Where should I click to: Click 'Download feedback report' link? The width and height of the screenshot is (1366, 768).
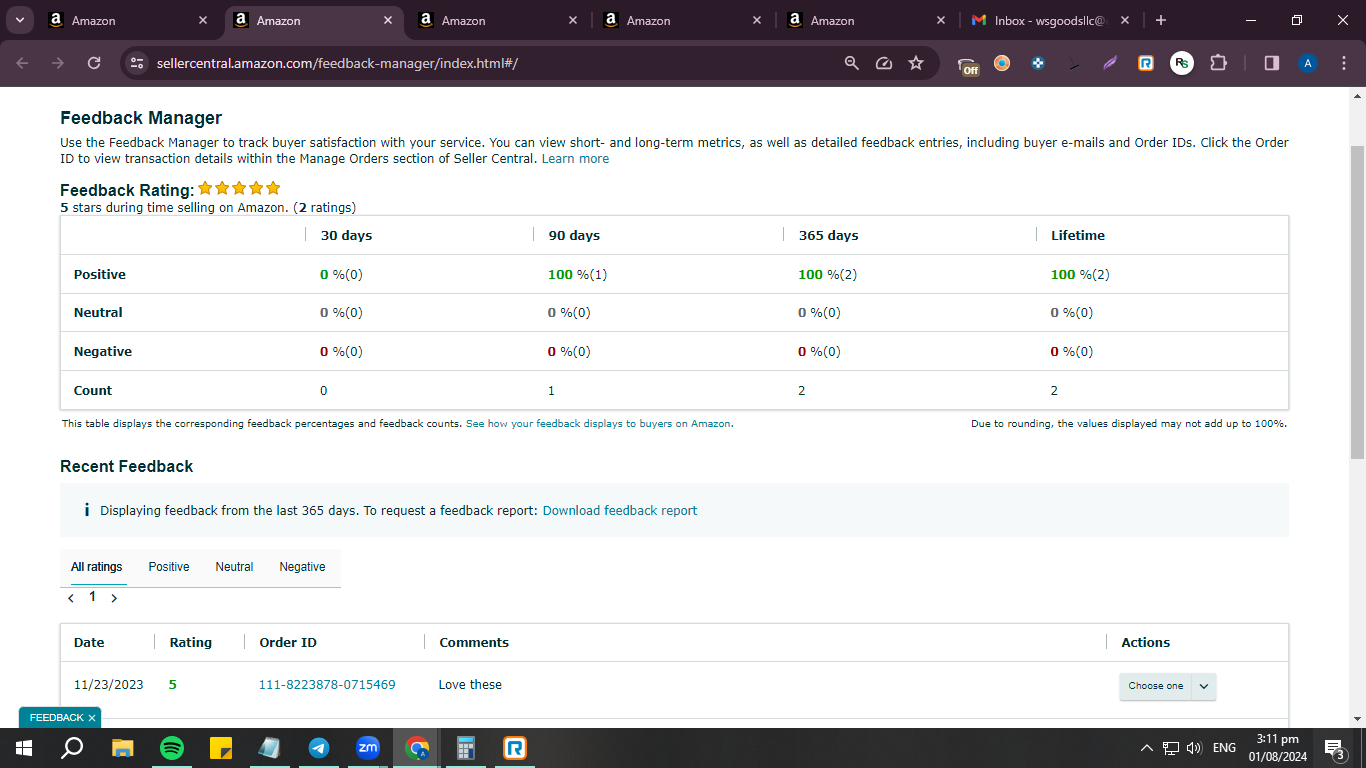620,510
